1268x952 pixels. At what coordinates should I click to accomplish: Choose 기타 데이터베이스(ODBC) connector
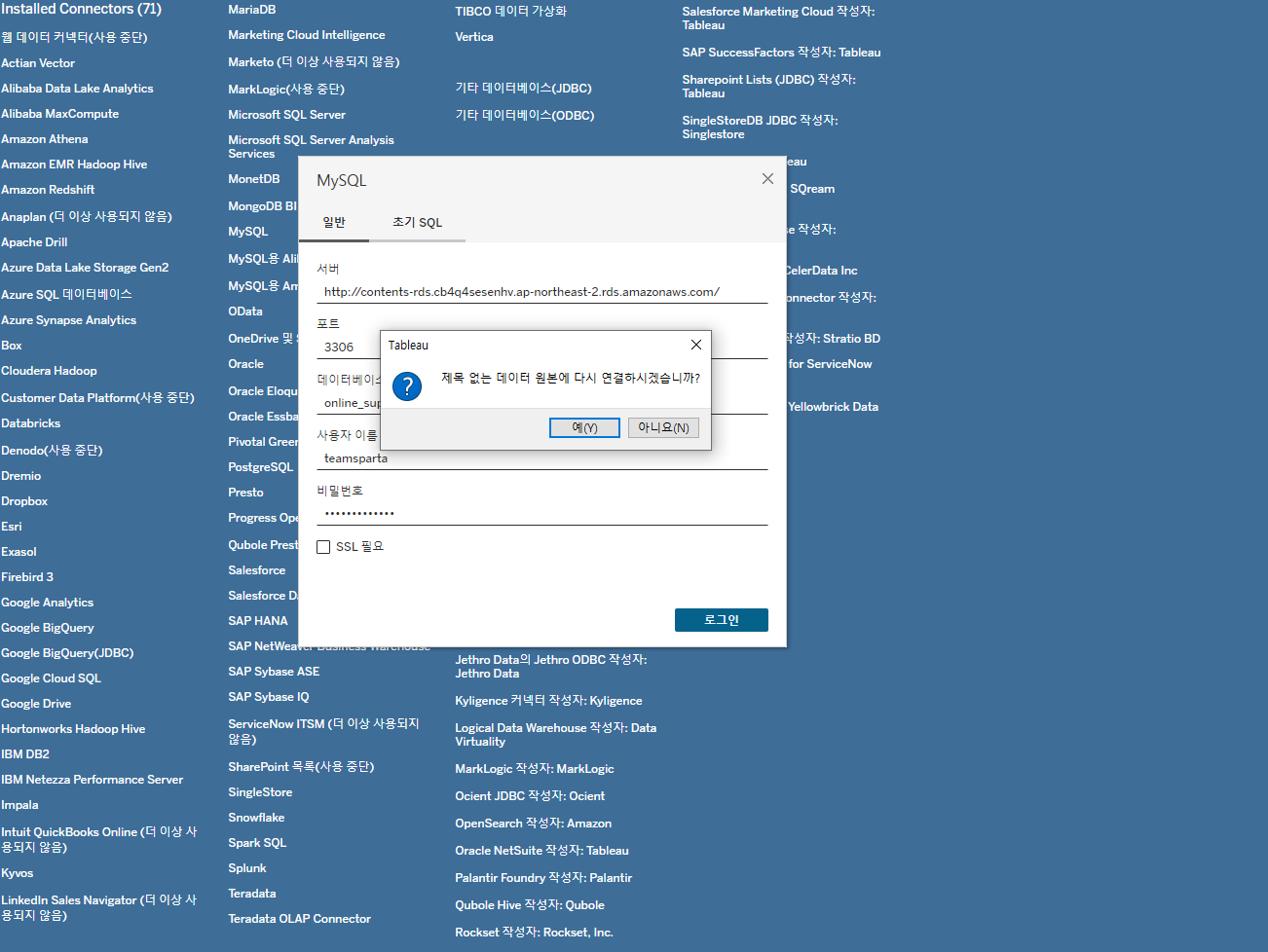click(x=524, y=115)
